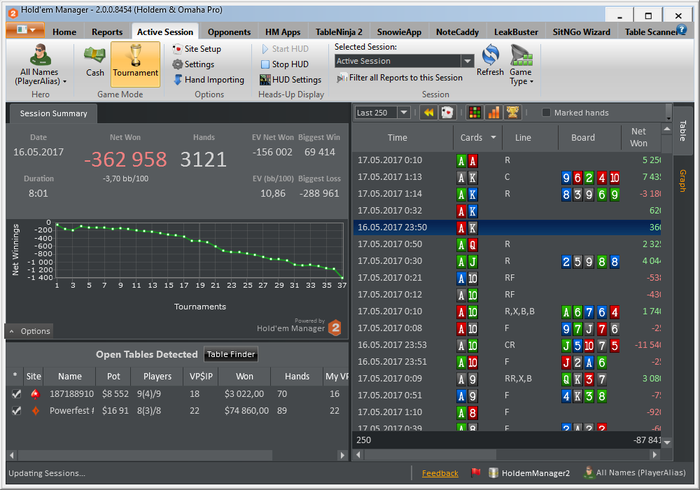Select the Tournament game mode trophy
This screenshot has height=490, width=700.
135,63
